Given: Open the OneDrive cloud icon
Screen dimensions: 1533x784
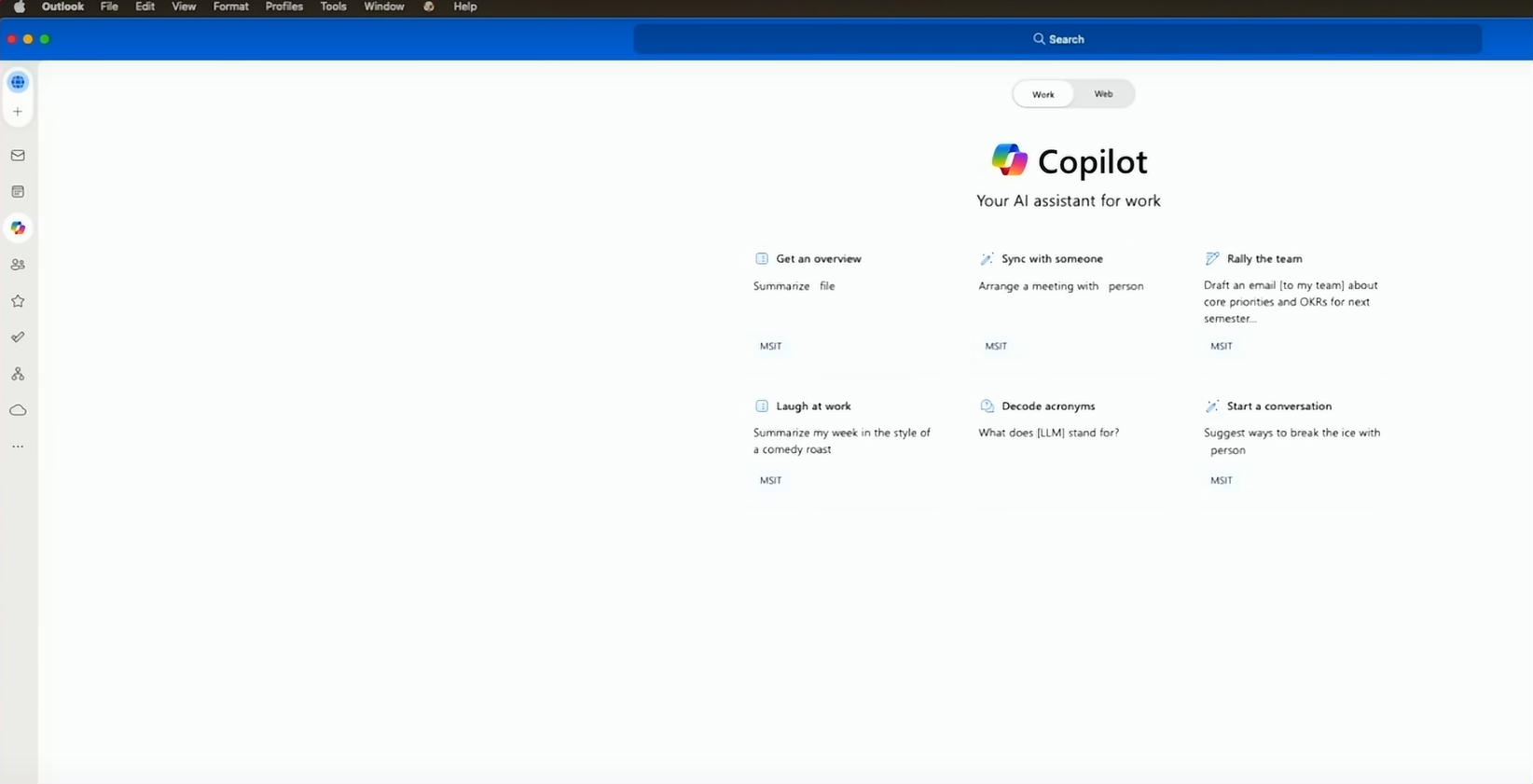Looking at the screenshot, I should click(x=18, y=410).
